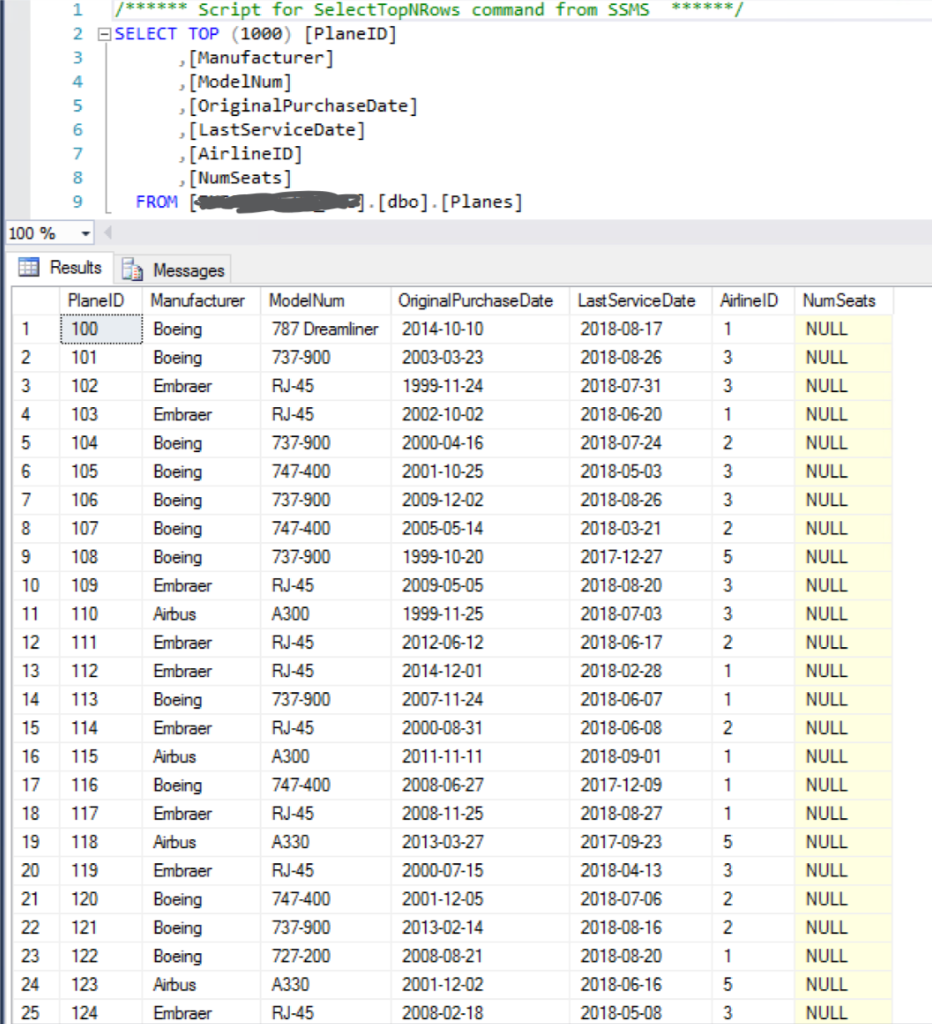This screenshot has width=932, height=1024.
Task: Click the OriginalPurchaseDate column header
Action: coord(474,300)
